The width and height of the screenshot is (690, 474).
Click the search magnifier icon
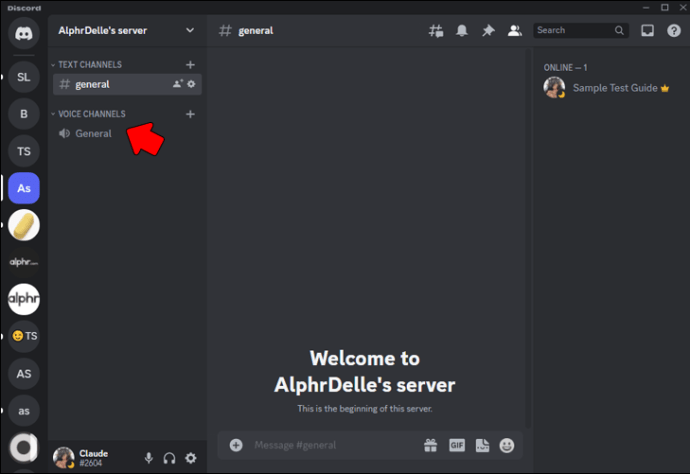pyautogui.click(x=619, y=30)
